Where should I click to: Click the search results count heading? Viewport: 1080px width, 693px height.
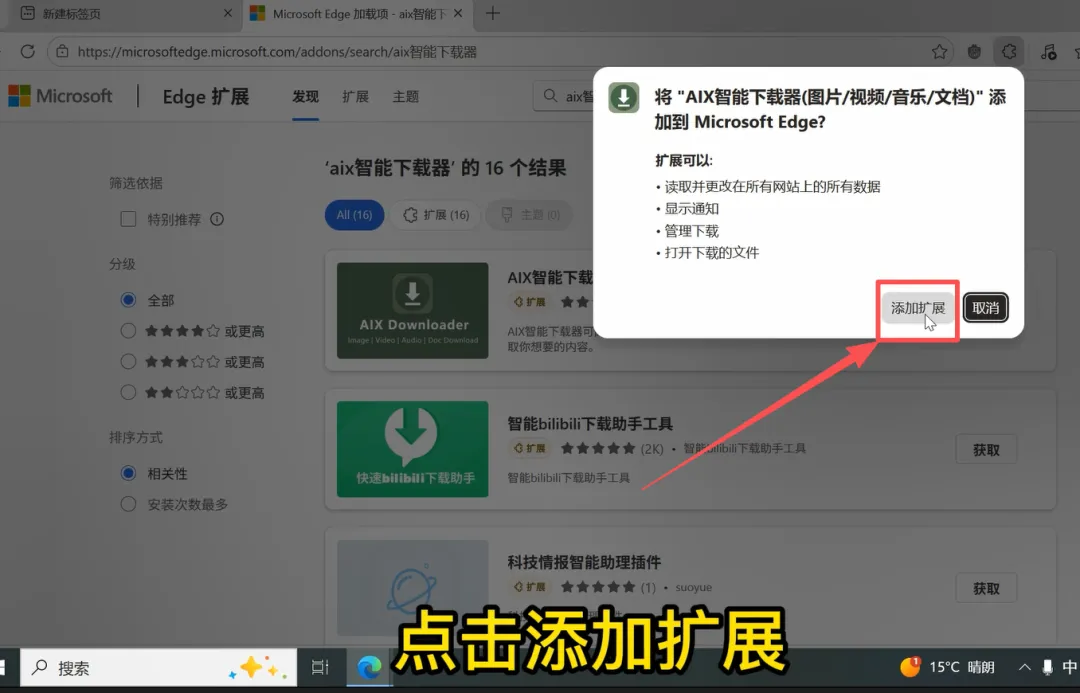click(x=446, y=167)
